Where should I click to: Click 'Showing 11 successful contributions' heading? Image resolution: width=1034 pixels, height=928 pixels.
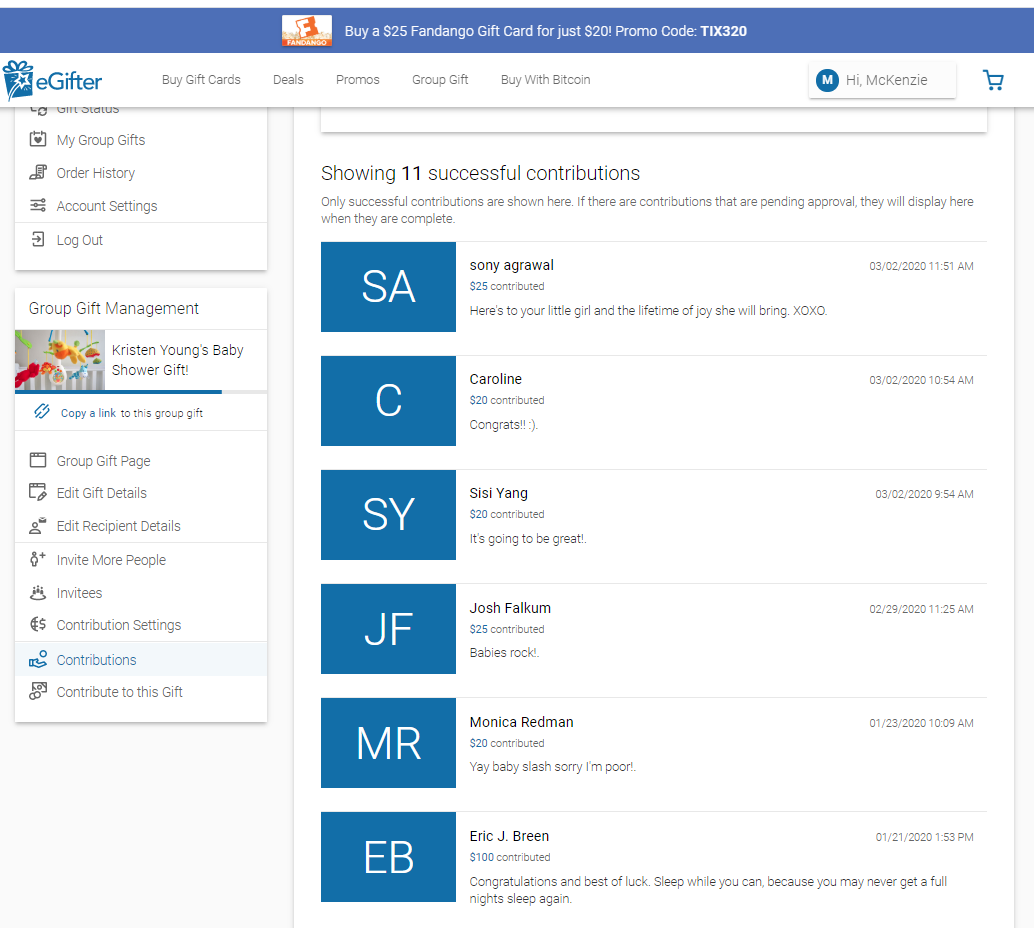pyautogui.click(x=480, y=173)
